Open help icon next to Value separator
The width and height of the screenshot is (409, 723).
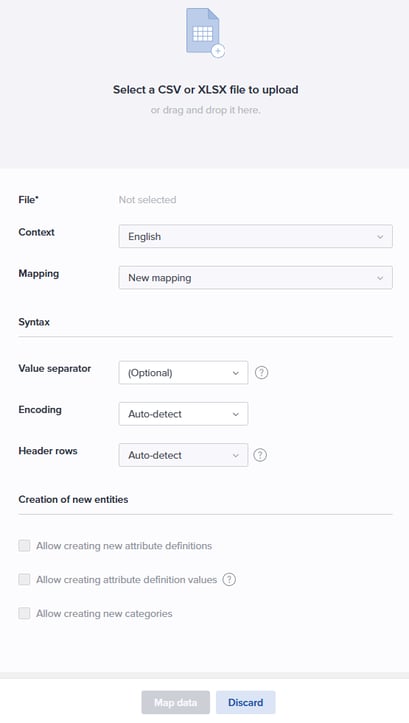[261, 373]
